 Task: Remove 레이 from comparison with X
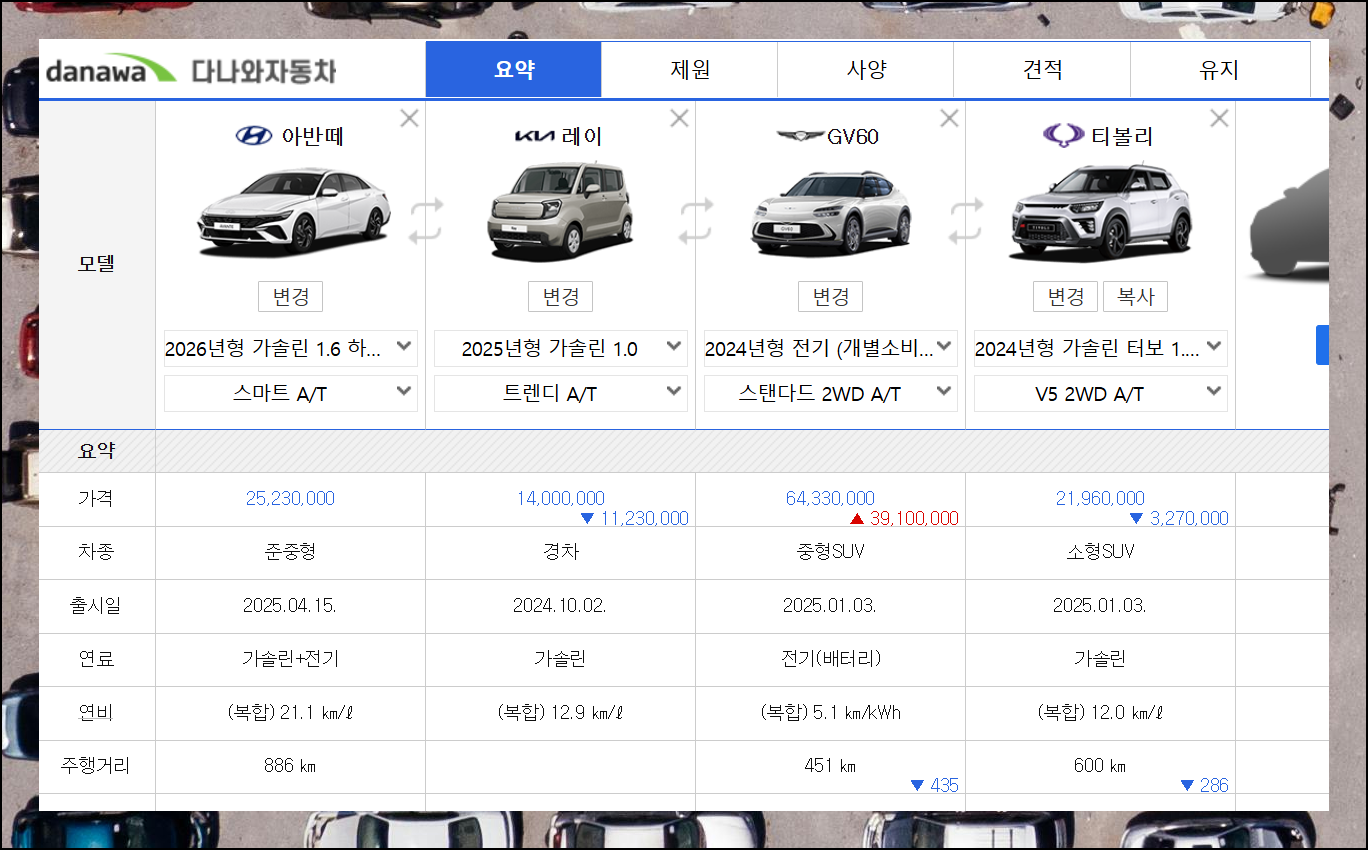coord(679,118)
